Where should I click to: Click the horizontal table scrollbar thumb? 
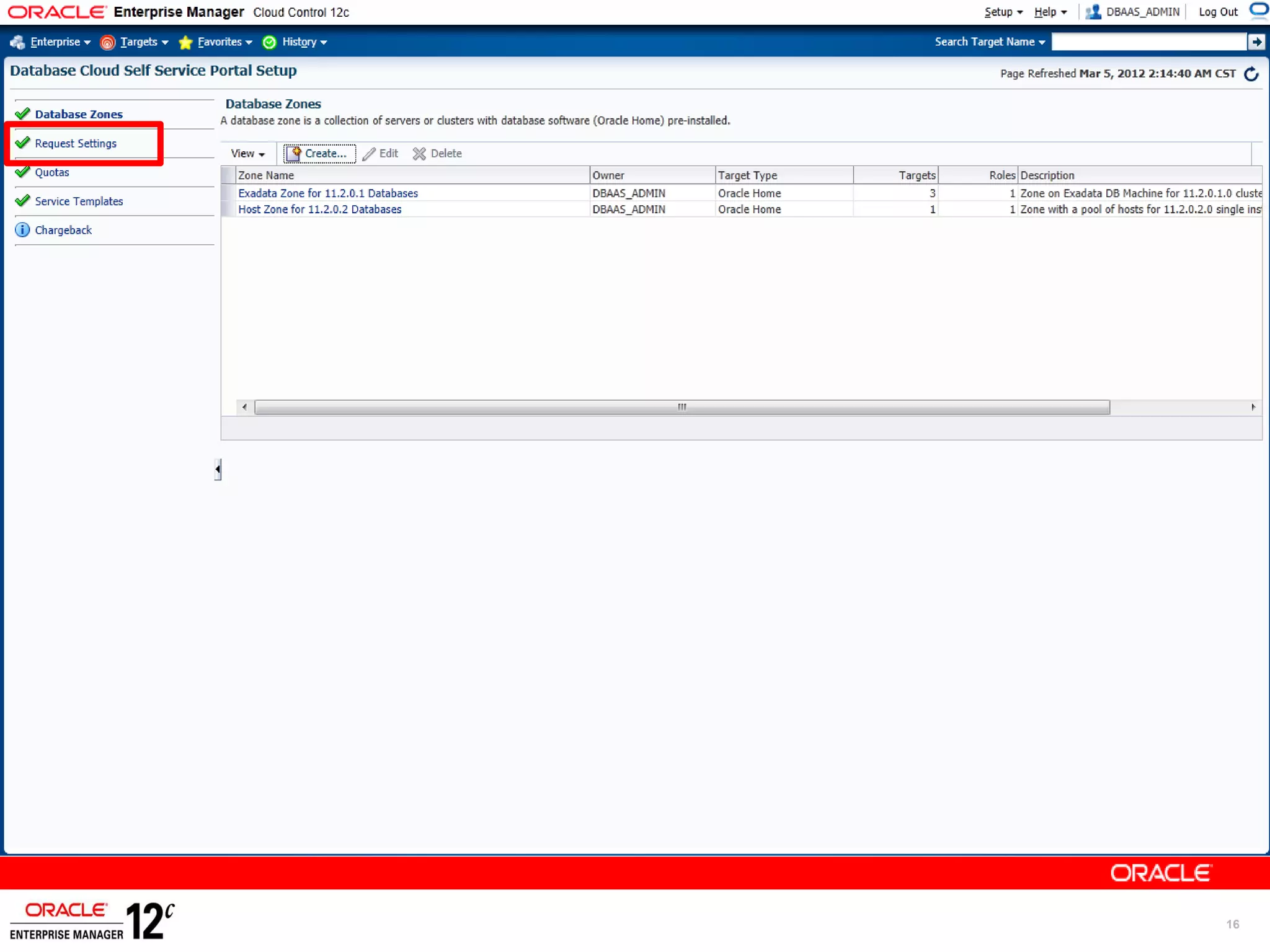point(682,407)
